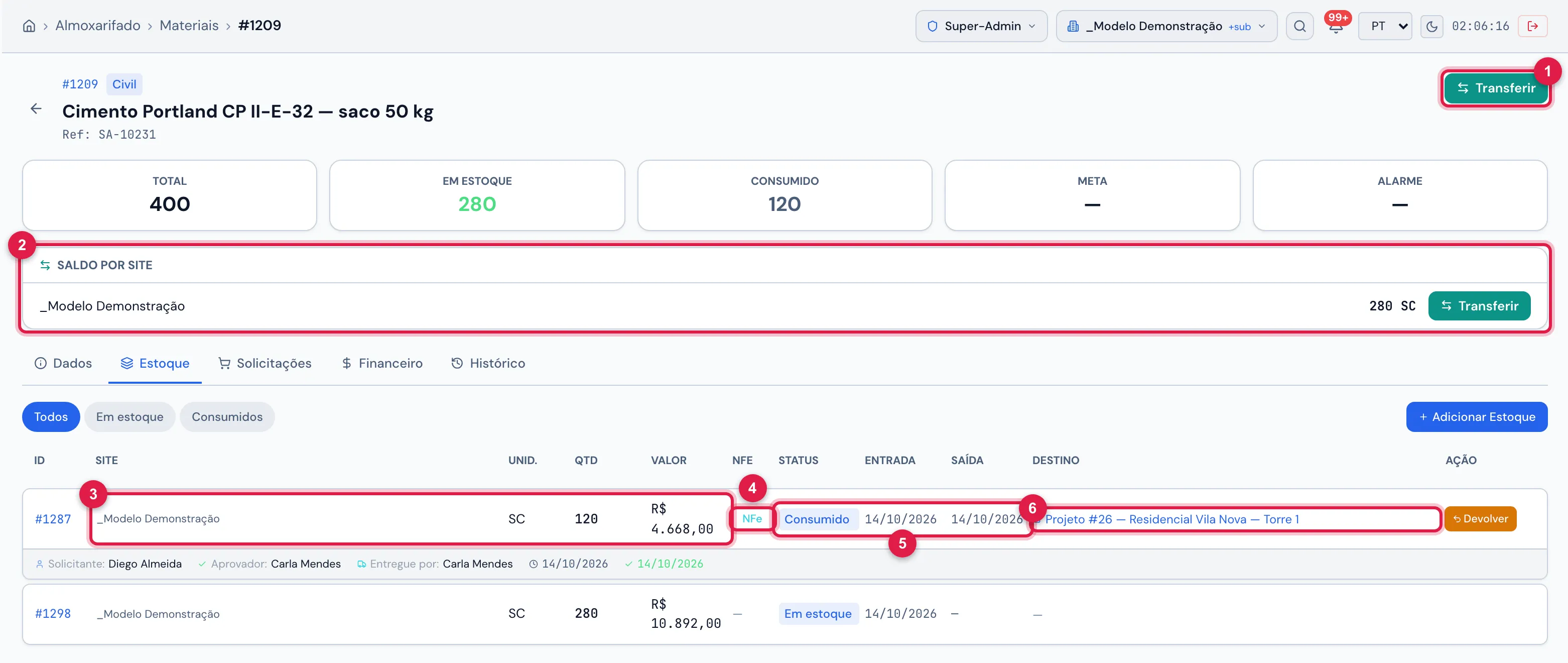
Task: Click the Civil category tag
Action: pos(124,84)
